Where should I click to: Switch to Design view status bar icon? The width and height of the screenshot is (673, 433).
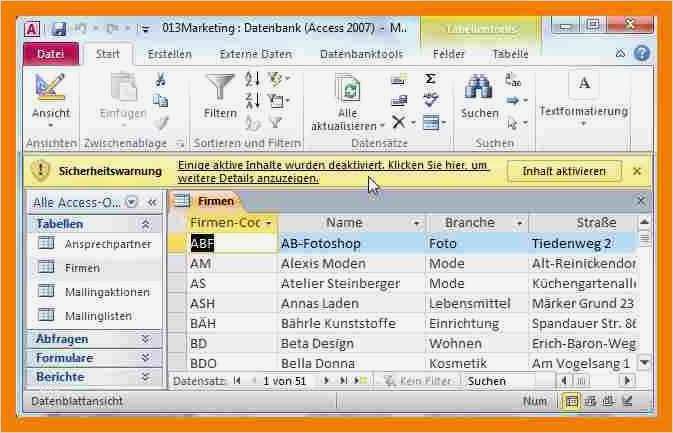[x=627, y=402]
